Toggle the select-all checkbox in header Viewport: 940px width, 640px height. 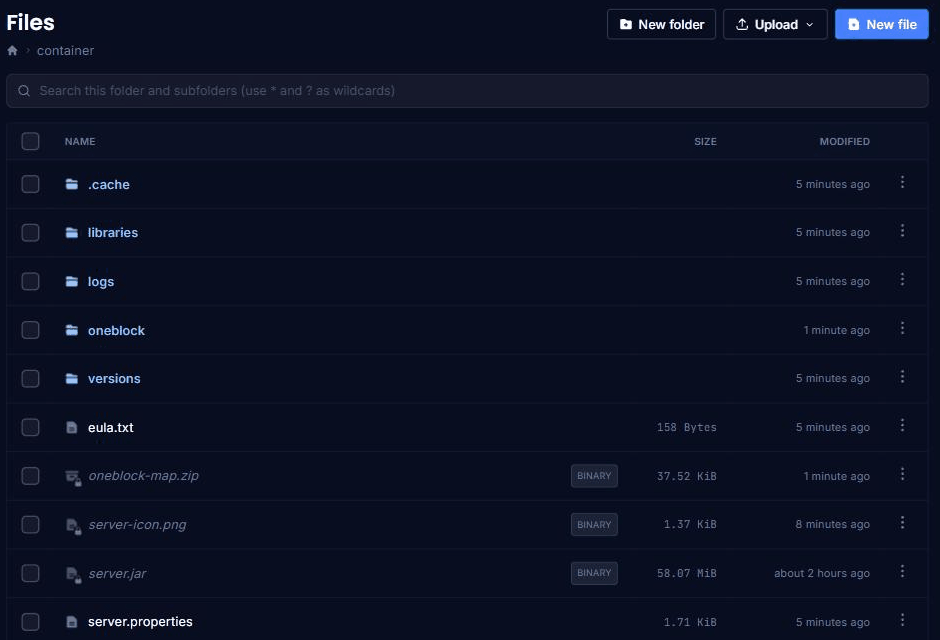click(x=31, y=141)
